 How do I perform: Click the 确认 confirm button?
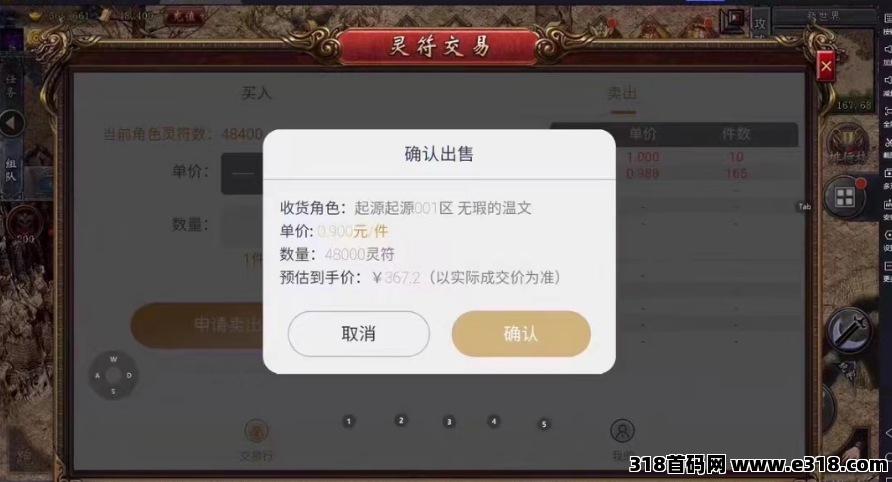click(x=521, y=333)
